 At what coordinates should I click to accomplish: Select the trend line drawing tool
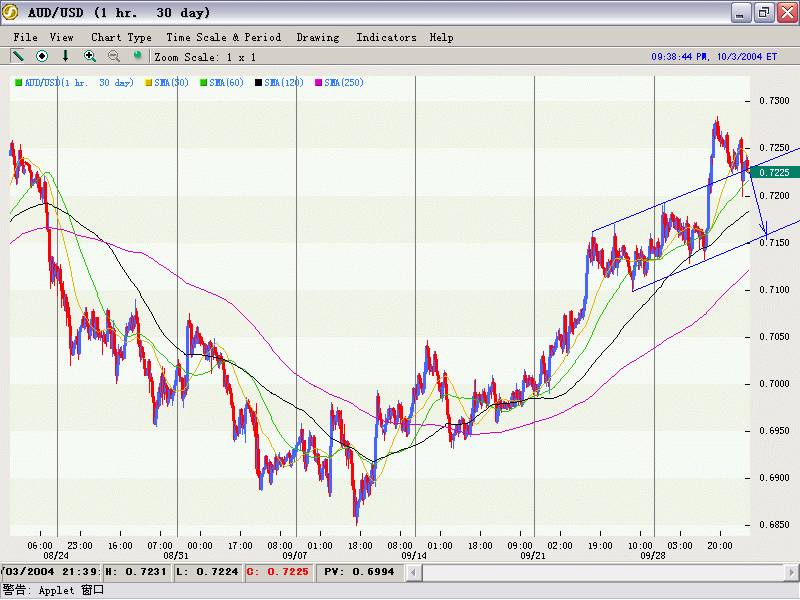[18, 57]
